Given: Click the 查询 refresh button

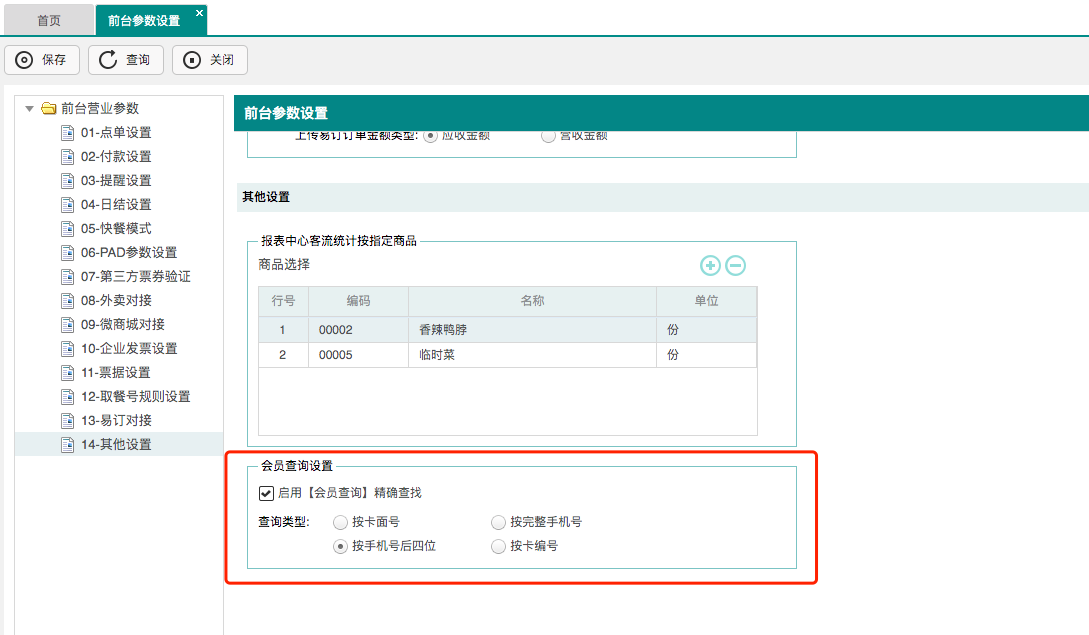Looking at the screenshot, I should (126, 60).
